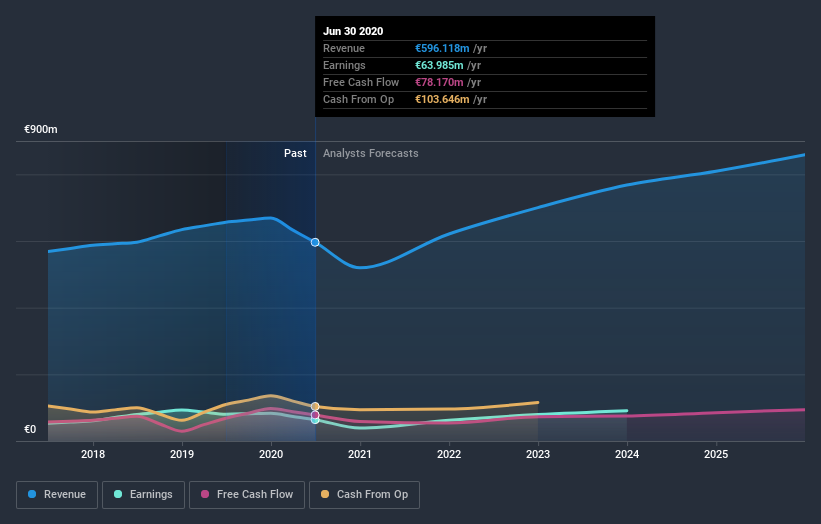Click the Revenue data point marker on blue line
Viewport: 821px width, 524px height.
pyautogui.click(x=315, y=242)
